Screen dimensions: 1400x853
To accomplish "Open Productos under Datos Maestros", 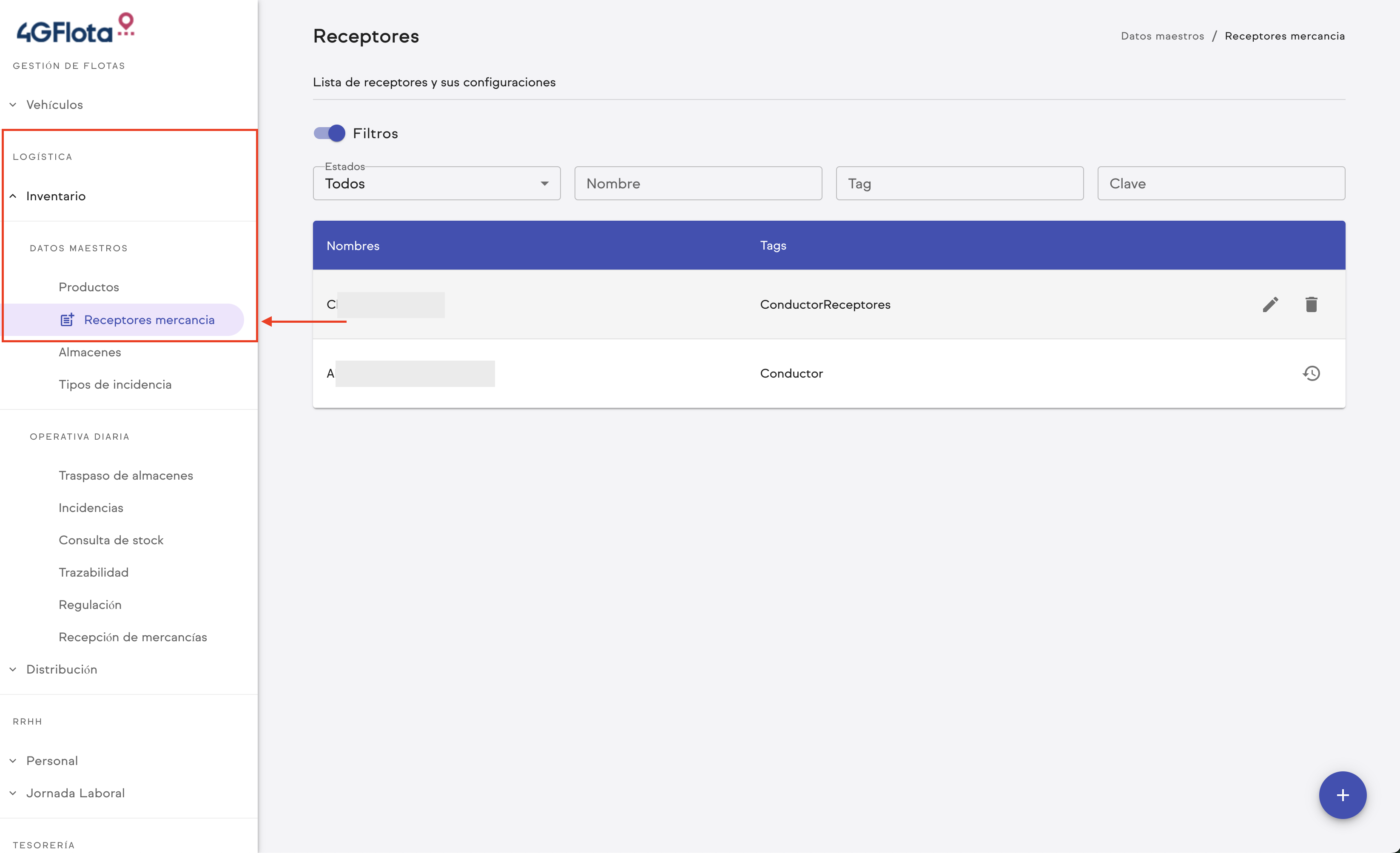I will click(x=88, y=287).
